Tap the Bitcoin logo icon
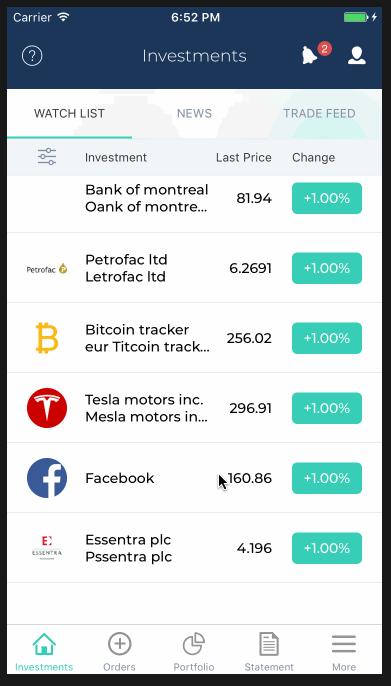This screenshot has height=686, width=391. pos(47,338)
